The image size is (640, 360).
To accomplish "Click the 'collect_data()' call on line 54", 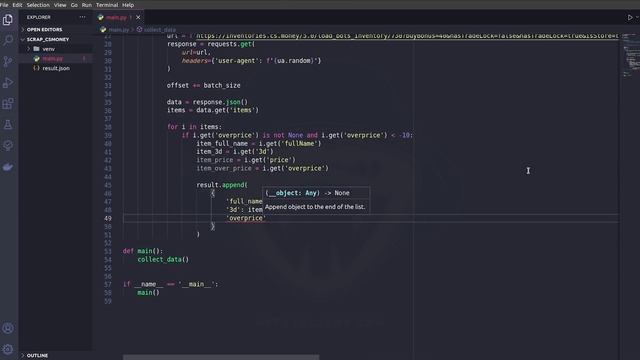I will (163, 259).
